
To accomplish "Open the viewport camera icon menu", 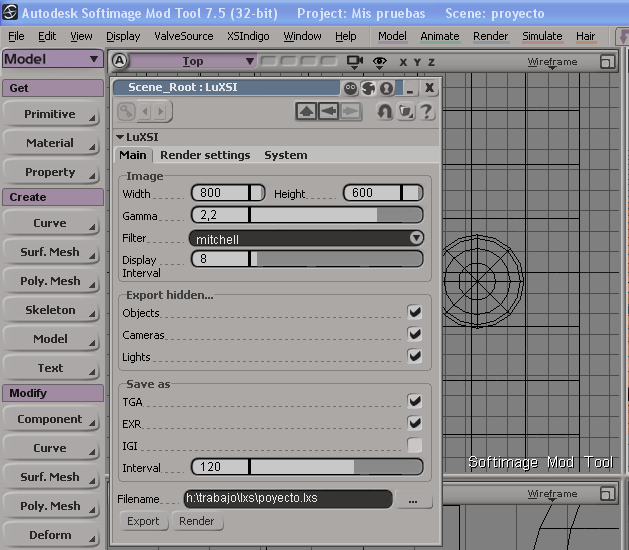I will [x=355, y=62].
